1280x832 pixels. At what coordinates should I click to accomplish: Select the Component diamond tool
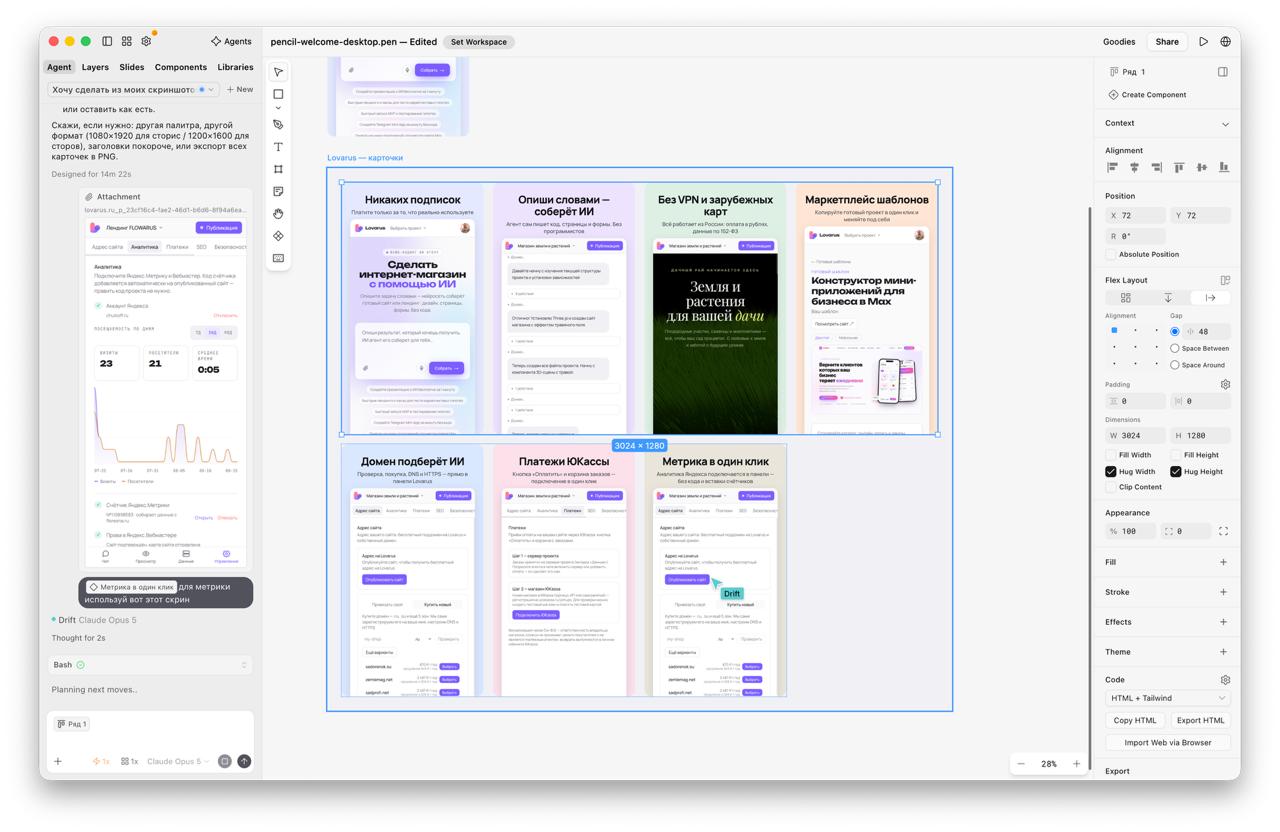point(278,236)
